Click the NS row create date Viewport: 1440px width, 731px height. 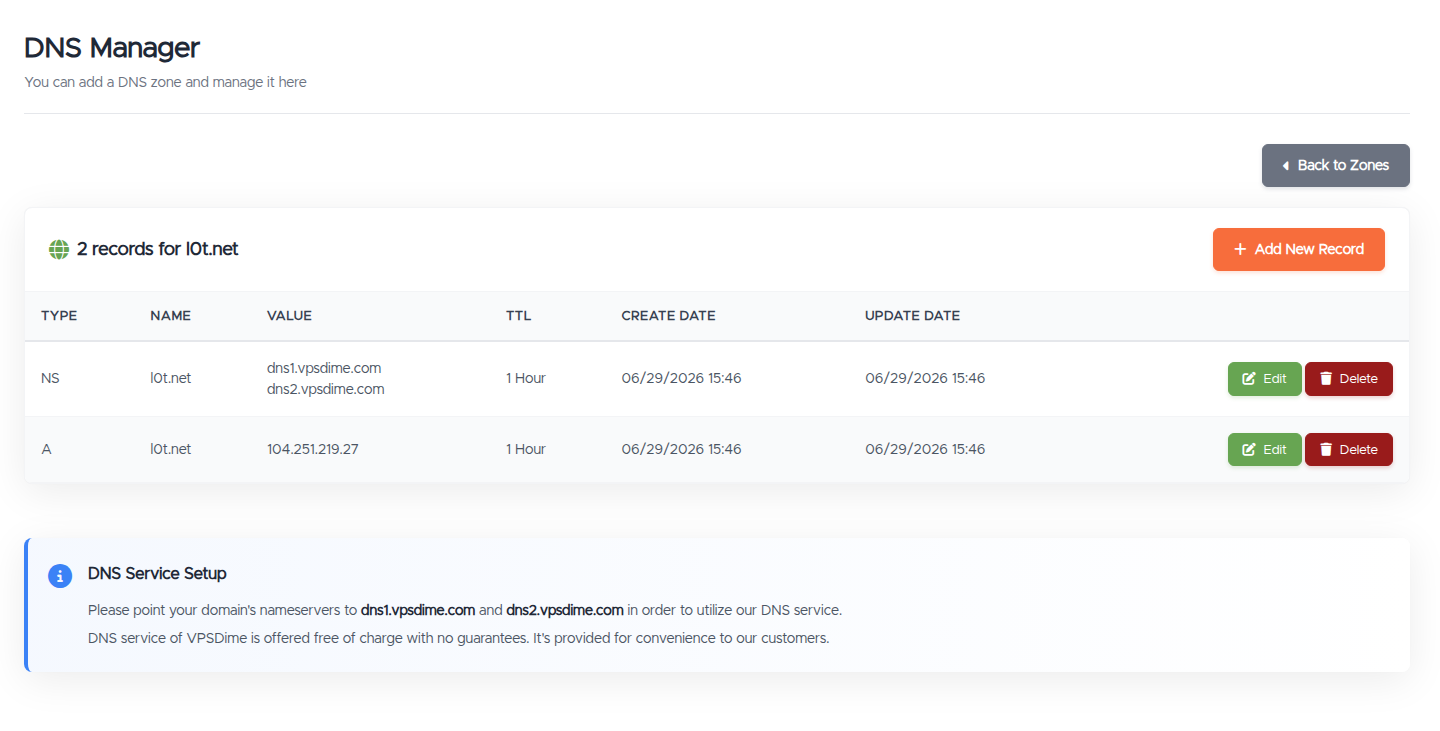pos(681,379)
